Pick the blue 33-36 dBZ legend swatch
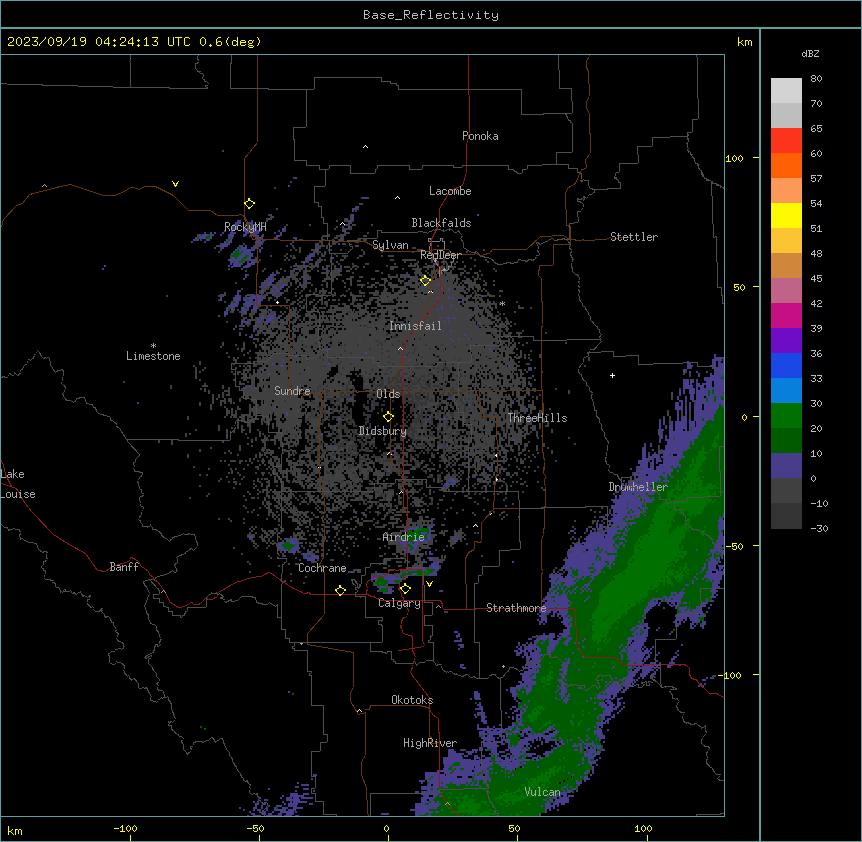862x842 pixels. pos(786,365)
